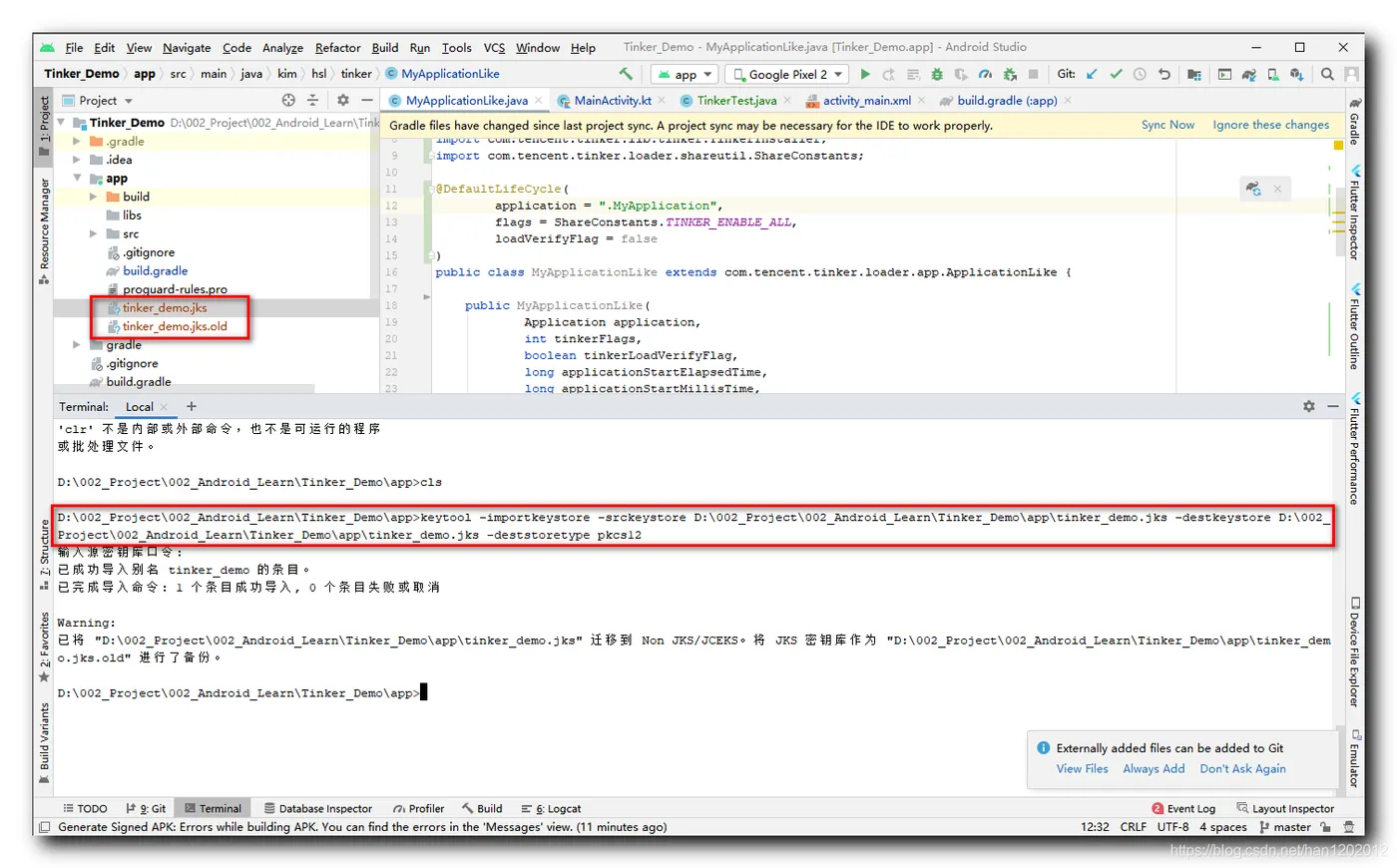1397x868 pixels.
Task: Toggle the Resource Manager side panel
Action: [x=44, y=231]
